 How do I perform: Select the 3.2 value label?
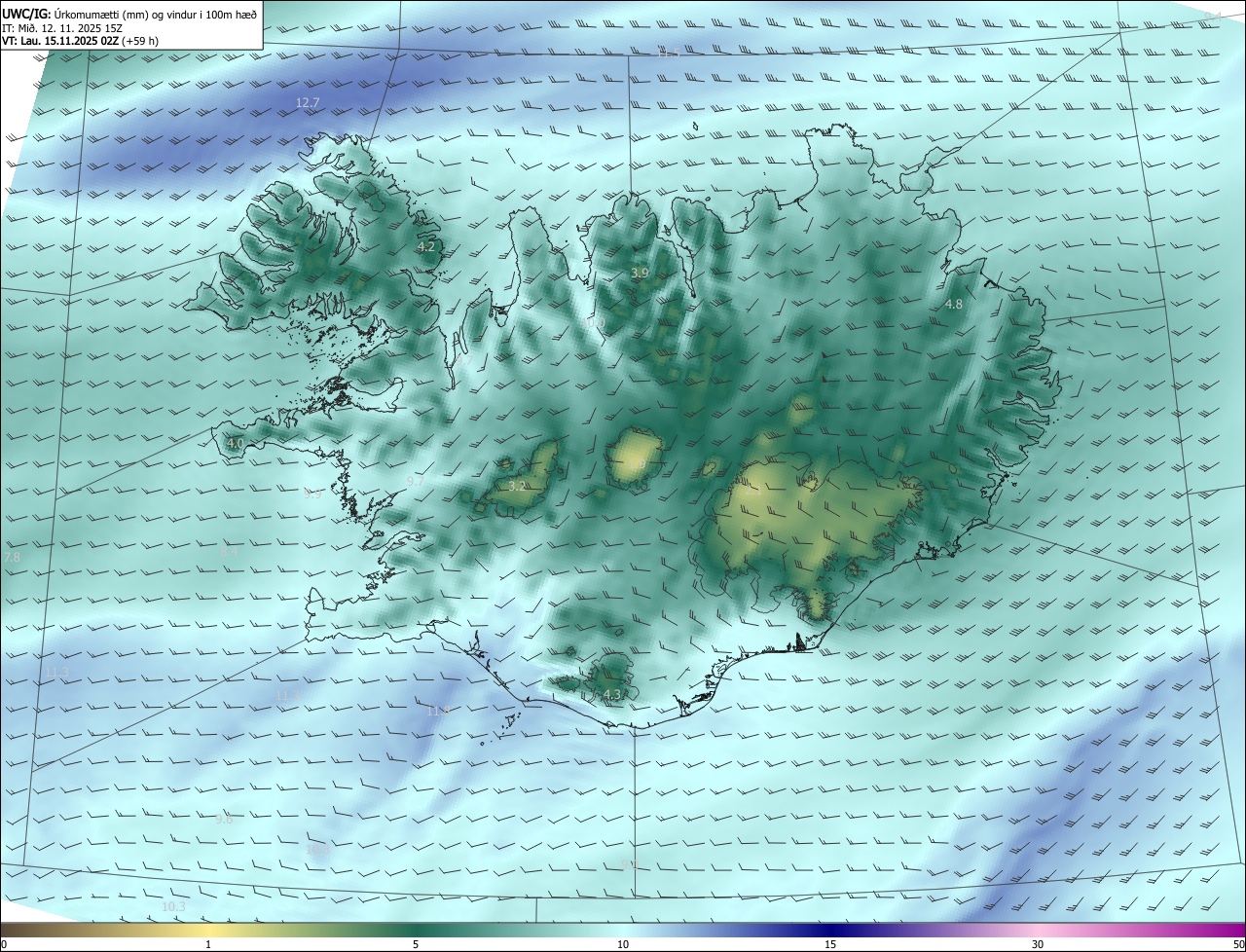tap(518, 486)
